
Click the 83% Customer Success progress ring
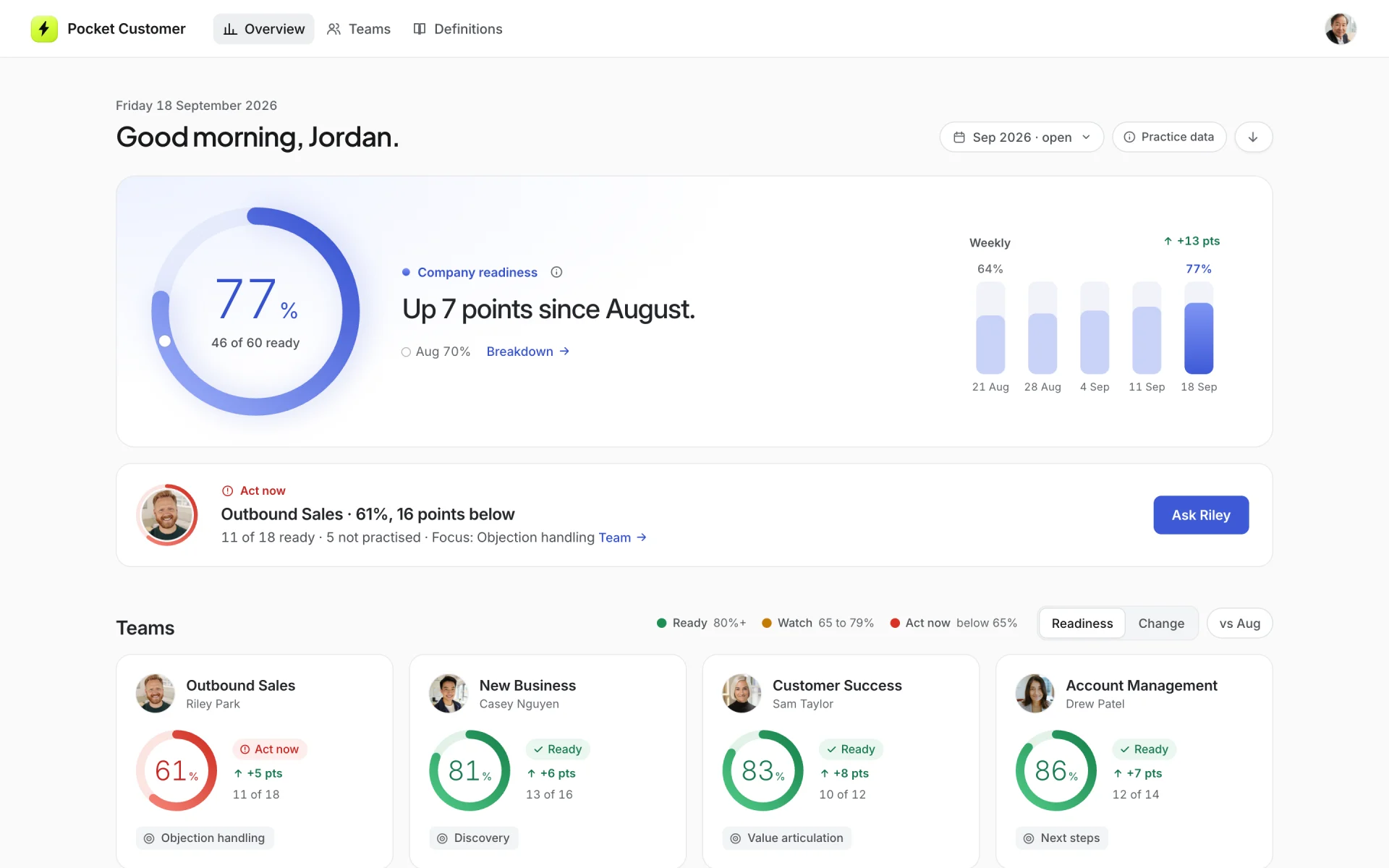point(763,770)
